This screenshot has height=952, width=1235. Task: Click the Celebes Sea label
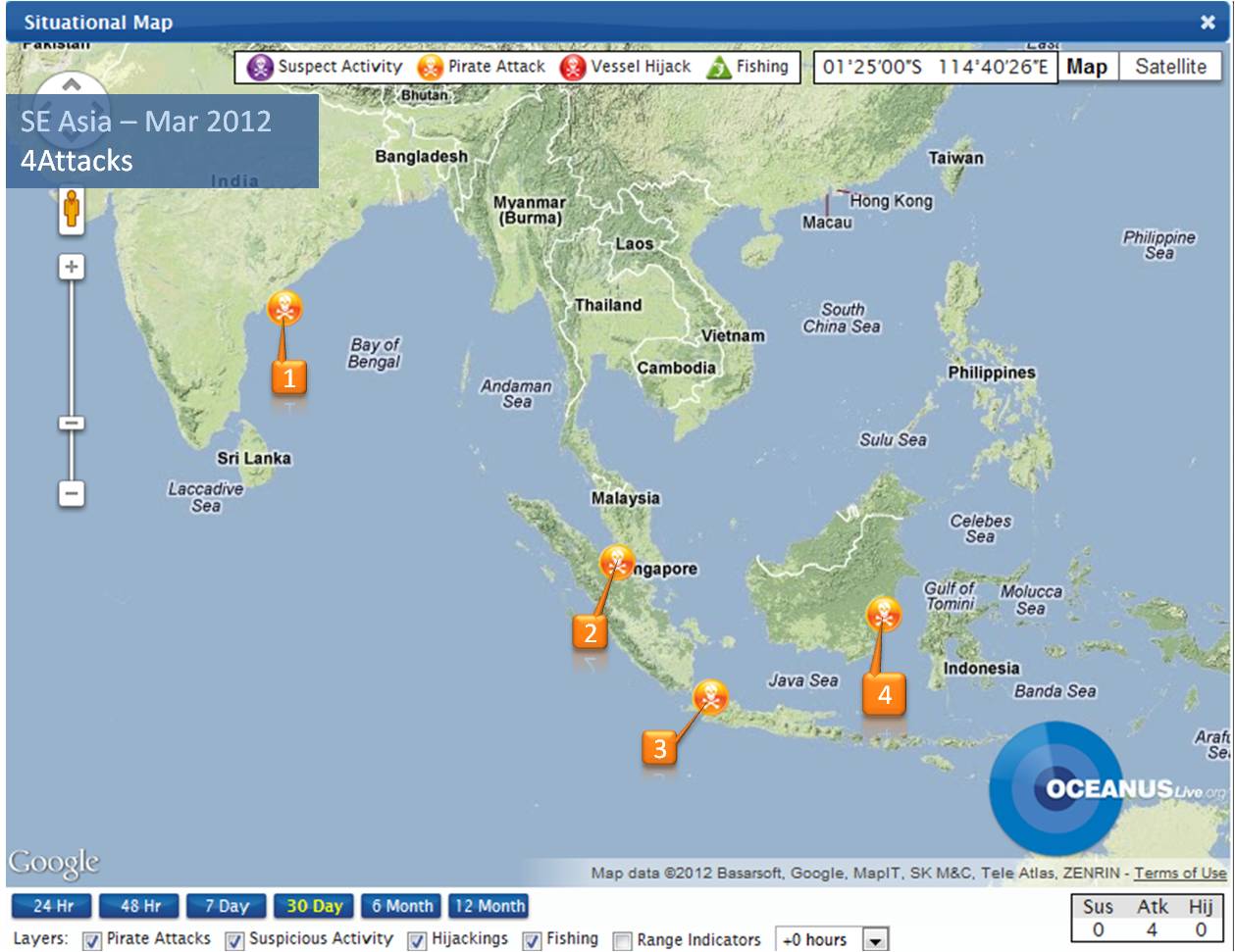click(x=980, y=528)
